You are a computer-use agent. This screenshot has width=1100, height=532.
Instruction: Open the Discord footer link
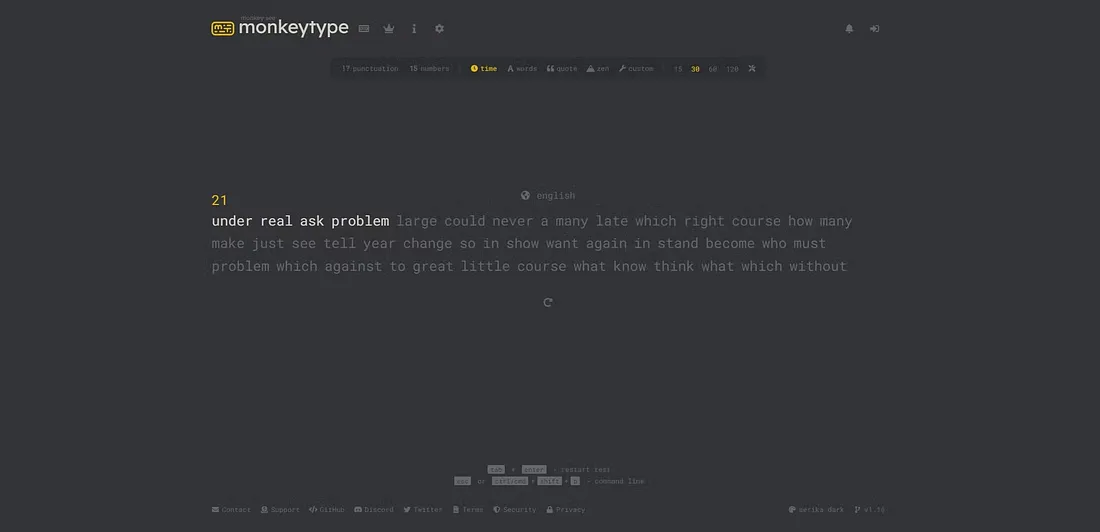coord(374,510)
